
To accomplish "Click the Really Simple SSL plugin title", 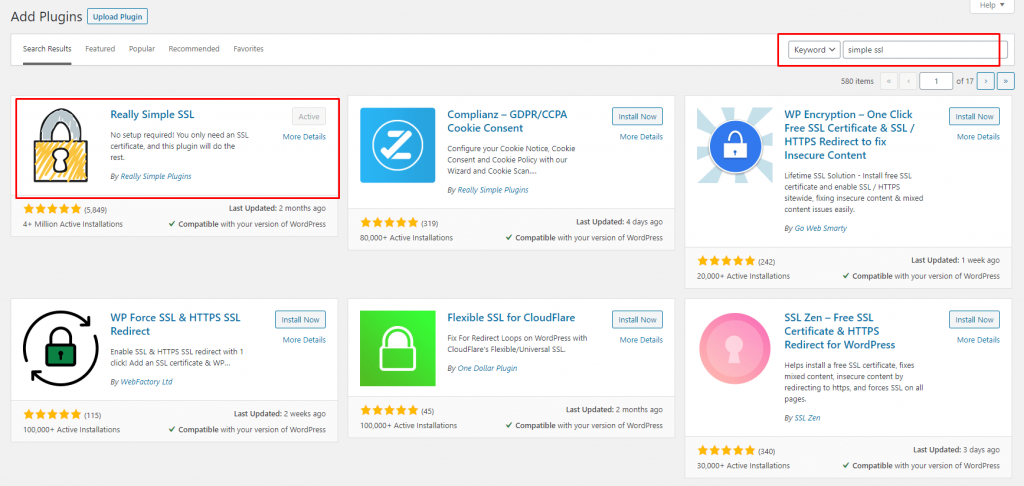I will [152, 114].
